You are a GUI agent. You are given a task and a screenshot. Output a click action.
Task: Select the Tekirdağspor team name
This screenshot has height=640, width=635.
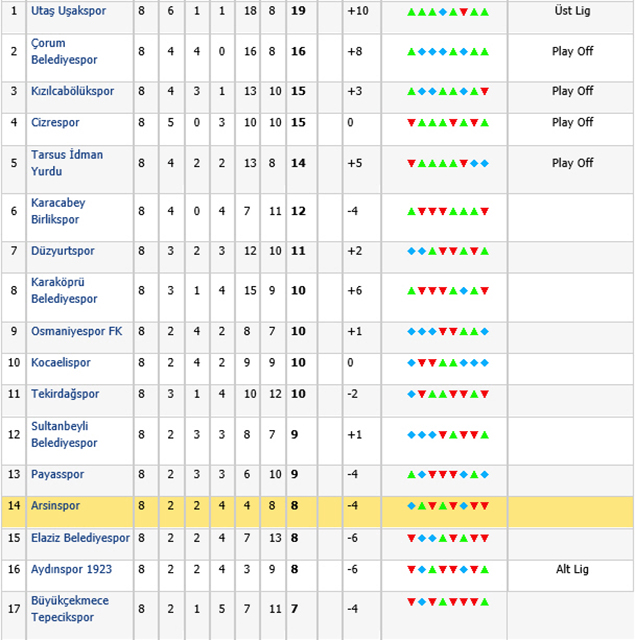pyautogui.click(x=65, y=394)
